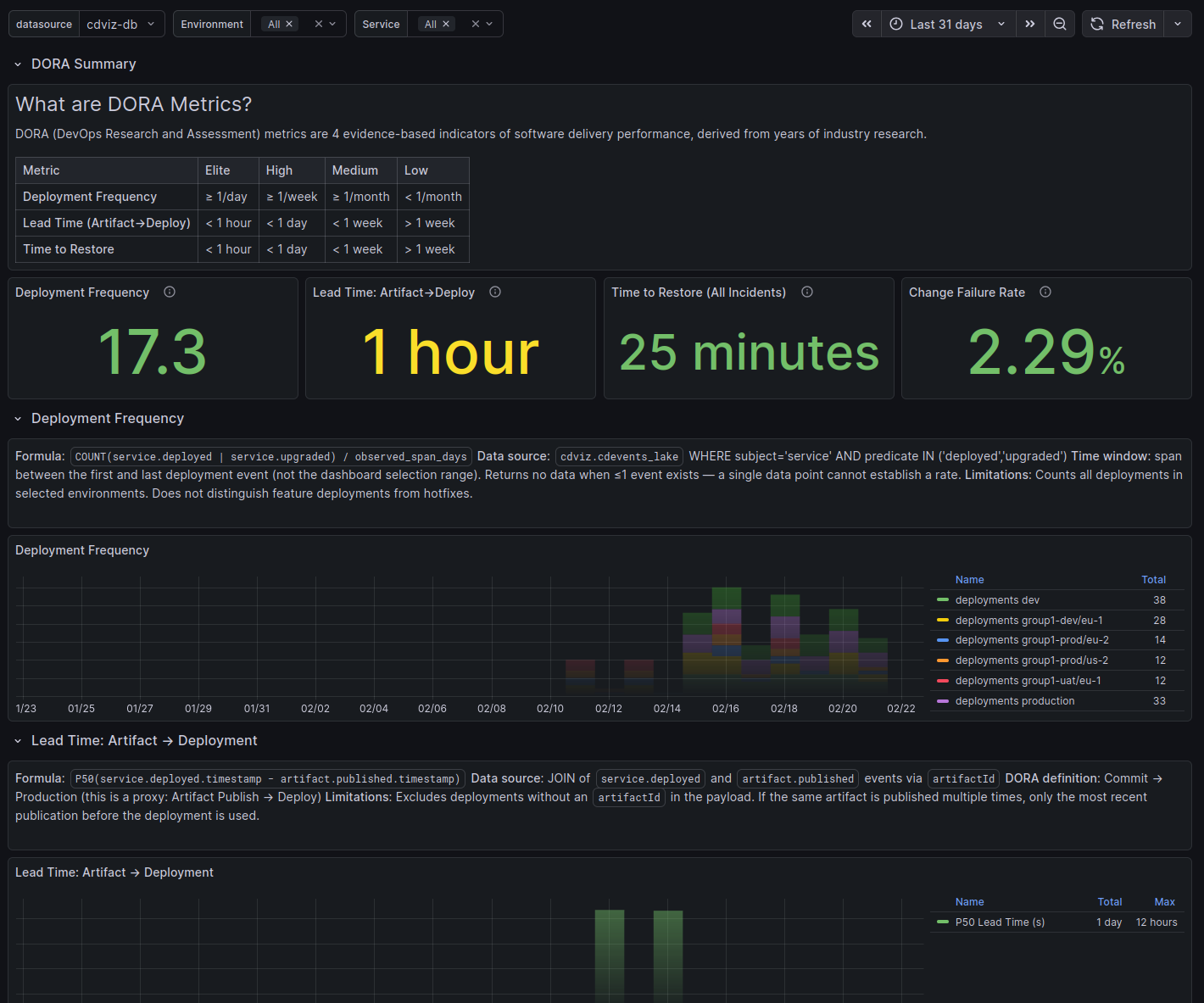Shift time range forward with double-right arrow

1030,24
